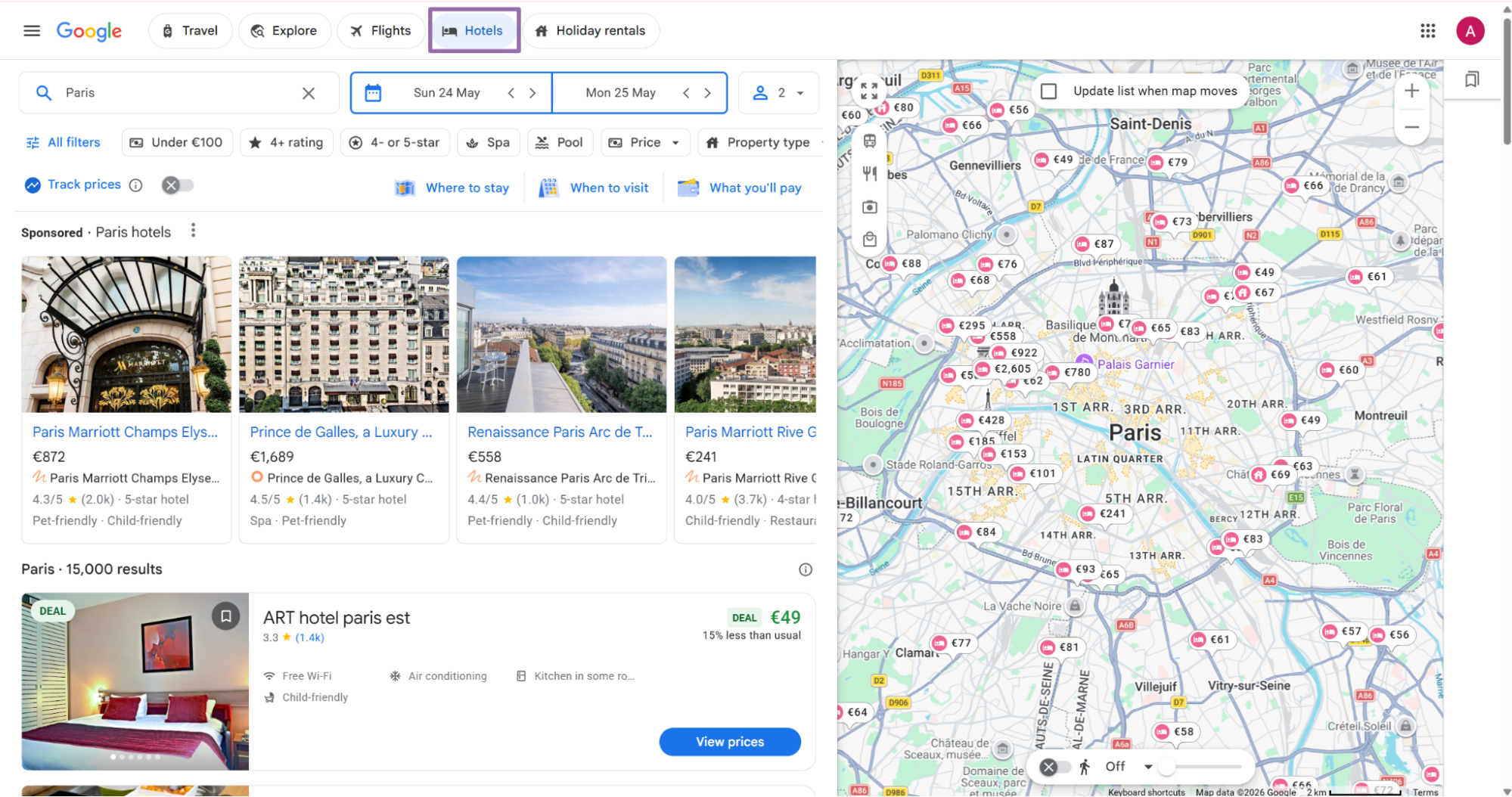
Task: Go to Google home logo
Action: [89, 31]
